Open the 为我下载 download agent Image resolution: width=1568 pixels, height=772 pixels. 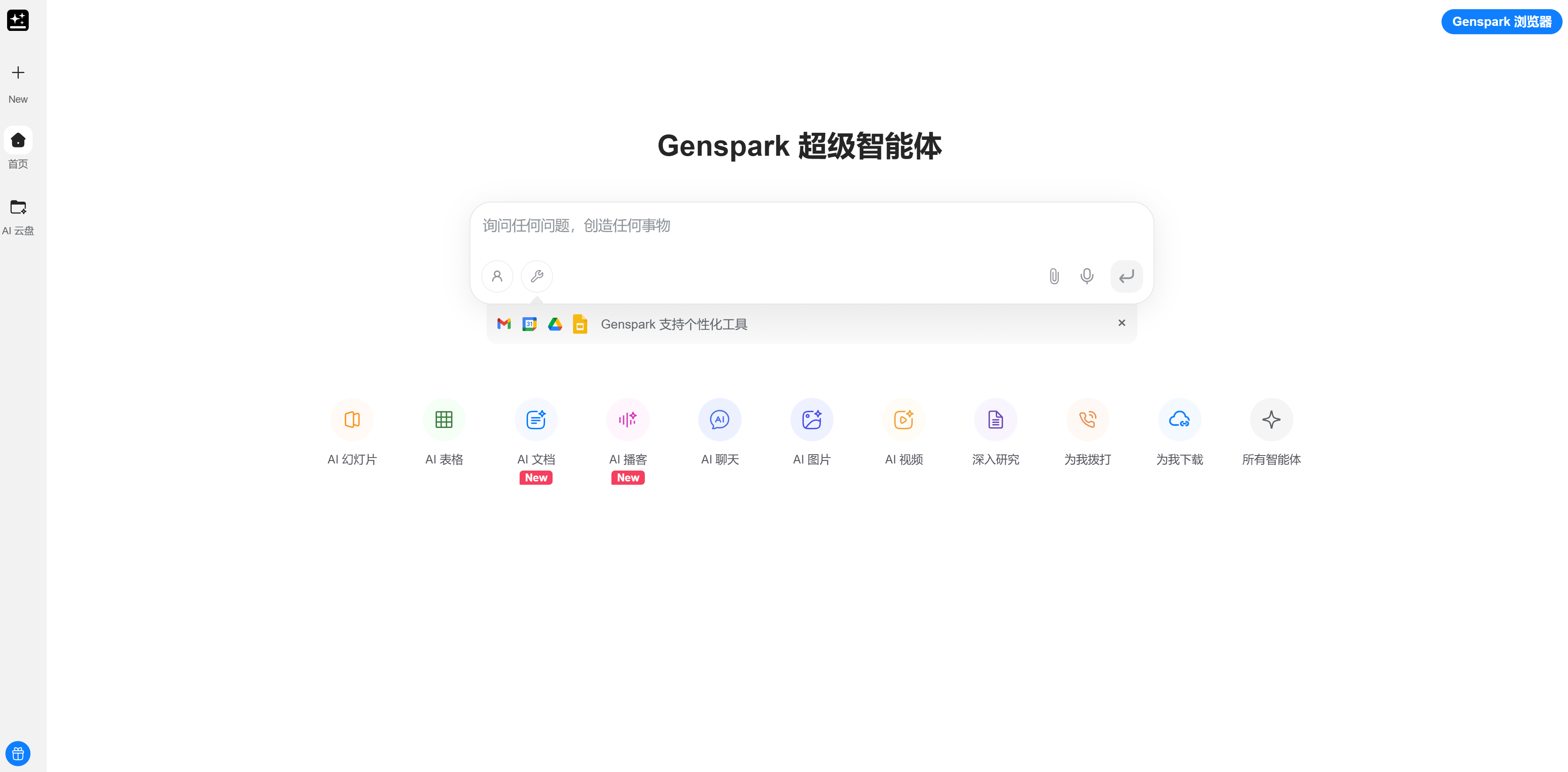1179,433
